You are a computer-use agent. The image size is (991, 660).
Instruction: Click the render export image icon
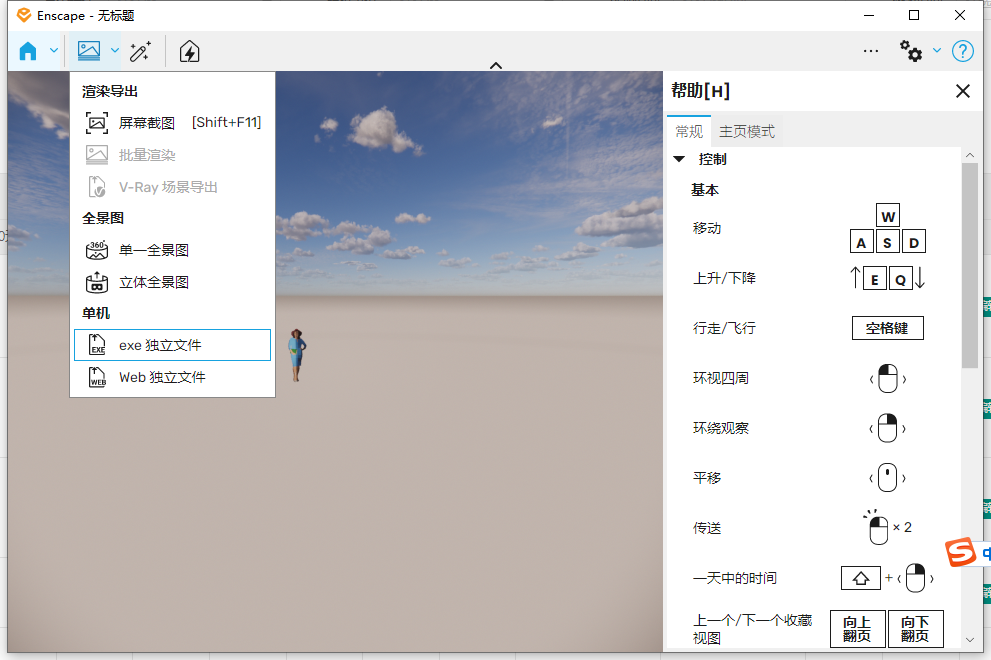(88, 51)
